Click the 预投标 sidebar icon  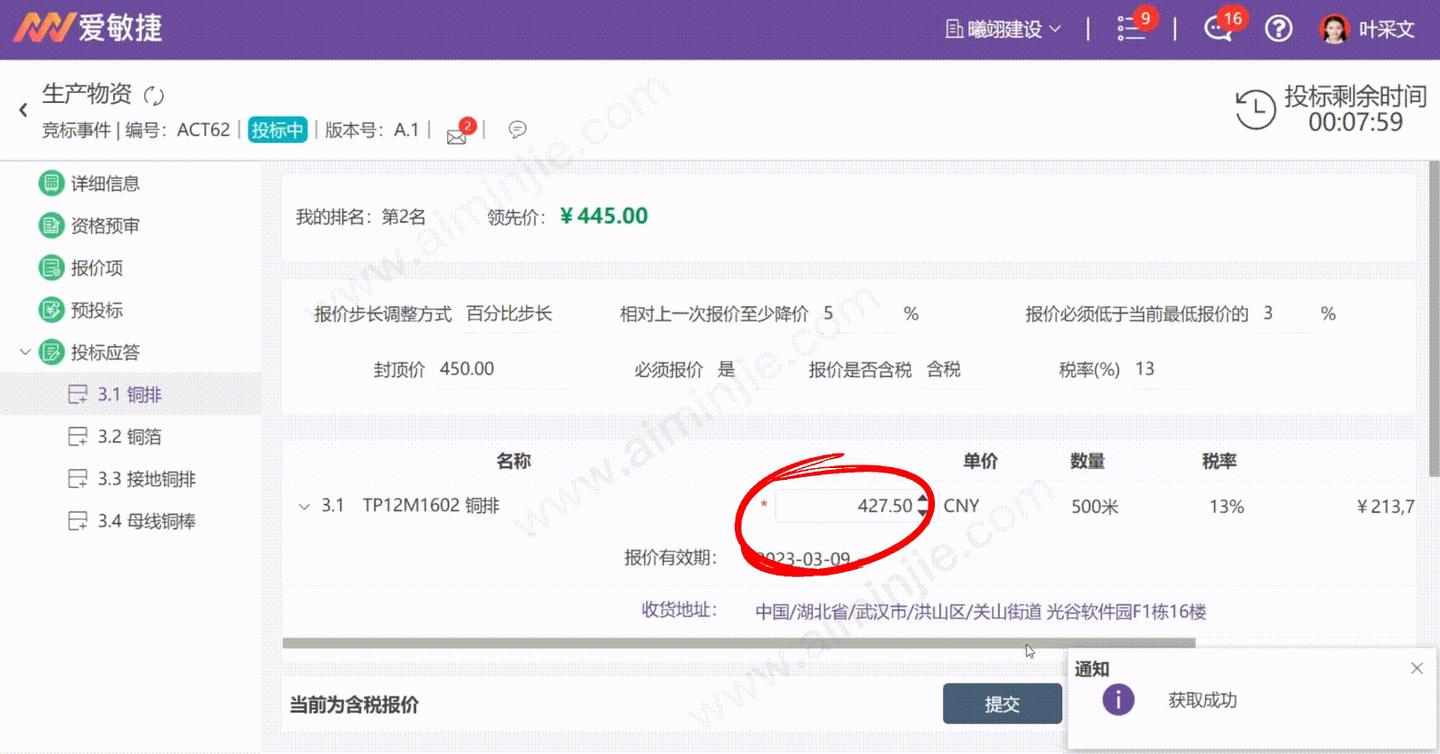(x=52, y=310)
